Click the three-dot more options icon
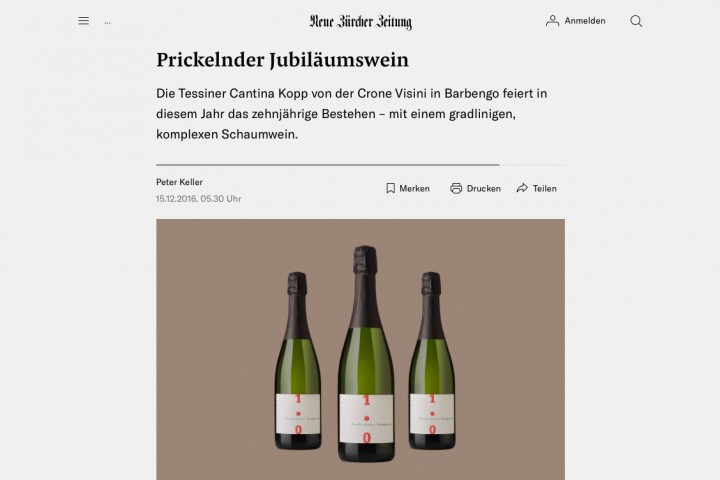Viewport: 720px width, 480px height. 107,23
